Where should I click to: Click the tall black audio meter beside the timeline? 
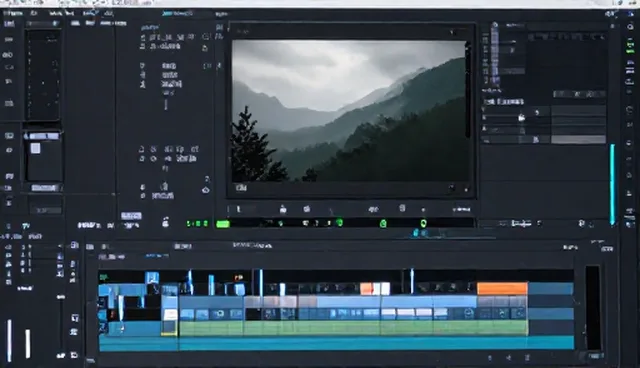tap(593, 308)
